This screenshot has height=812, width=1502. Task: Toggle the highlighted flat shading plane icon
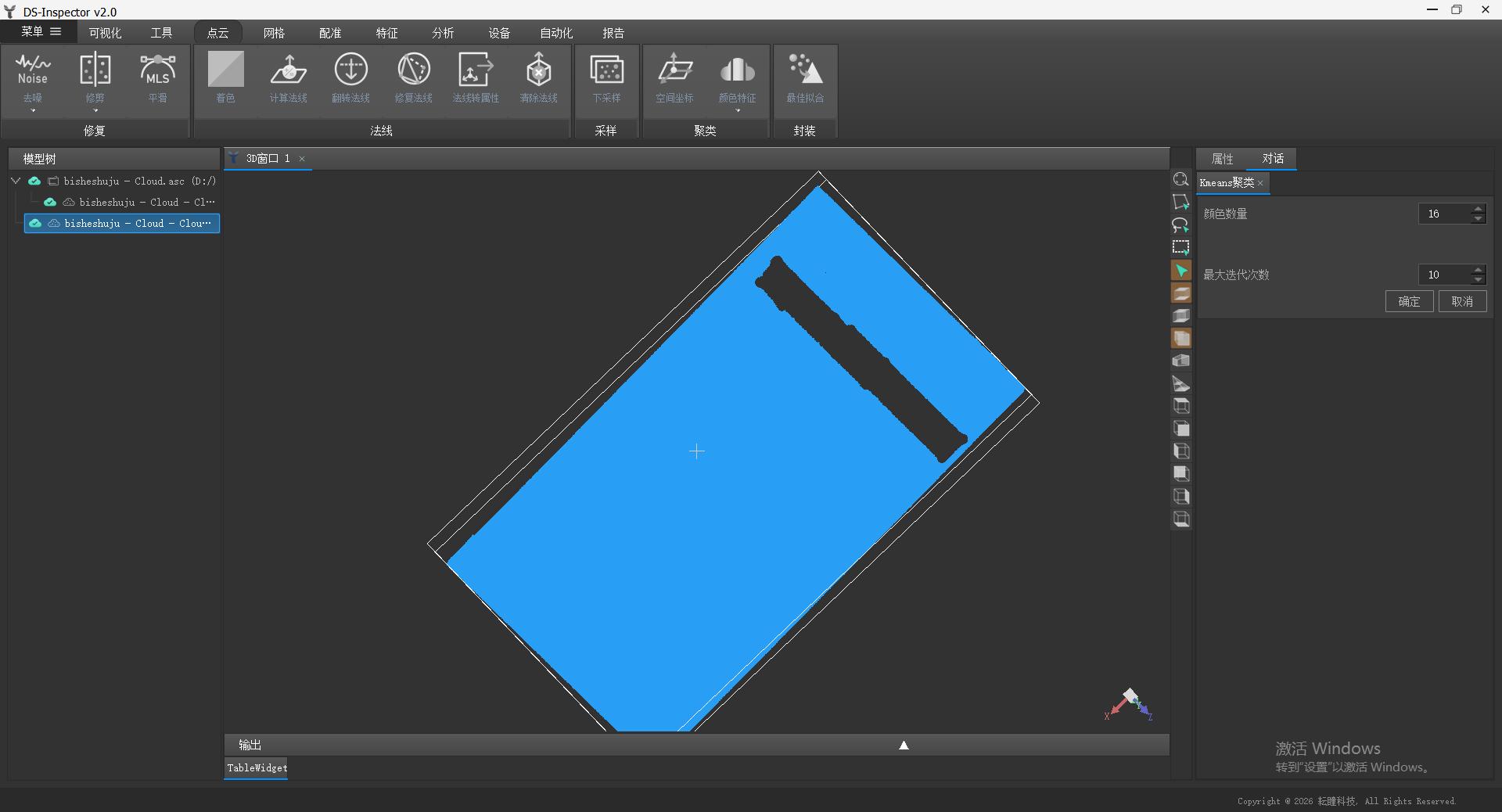pyautogui.click(x=1181, y=293)
